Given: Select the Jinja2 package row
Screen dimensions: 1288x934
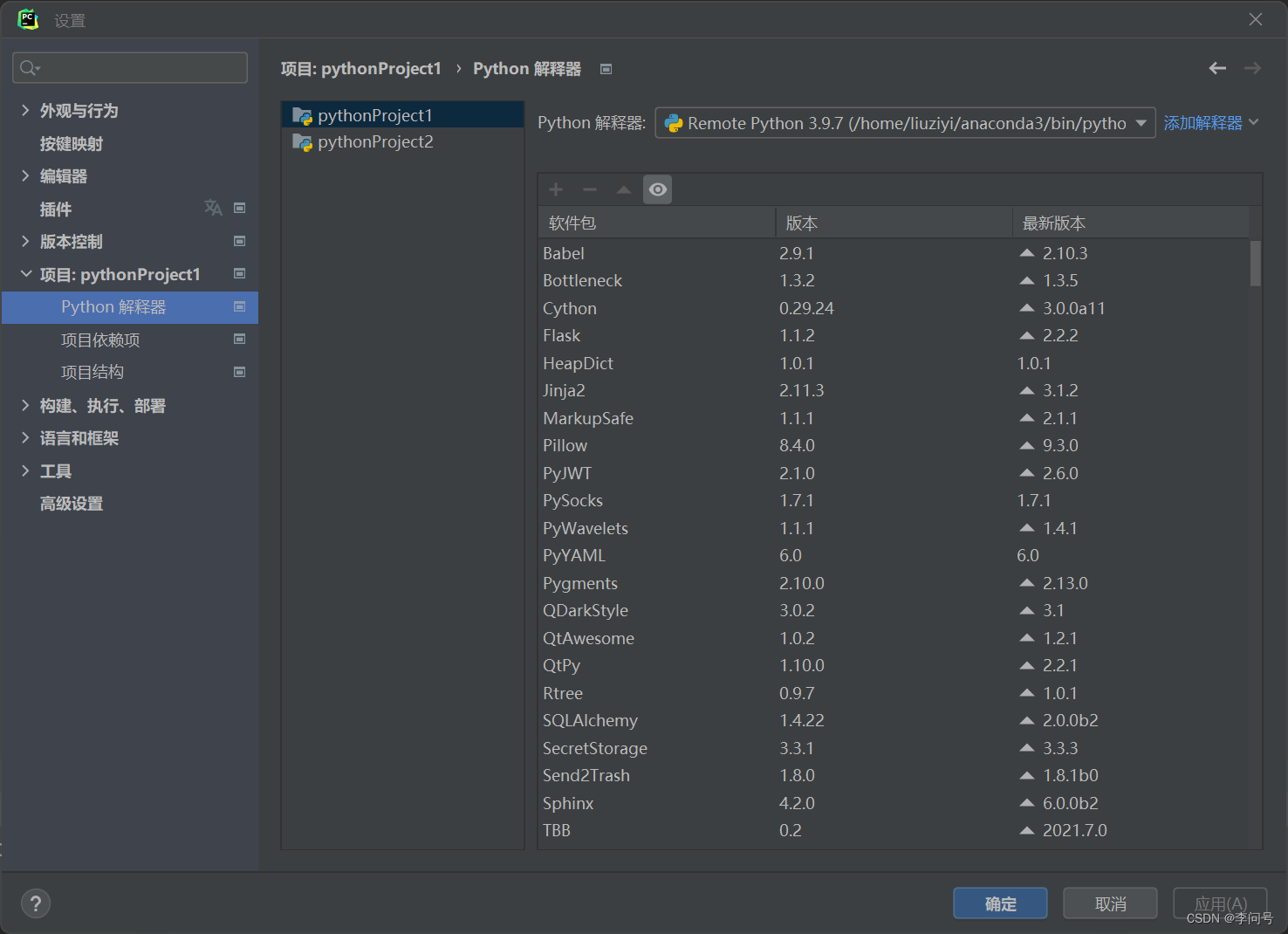Looking at the screenshot, I should pos(894,390).
